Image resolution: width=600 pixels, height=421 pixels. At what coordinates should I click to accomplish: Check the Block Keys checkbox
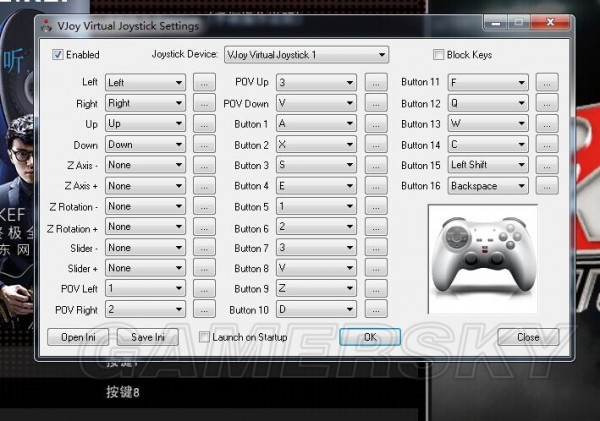[x=438, y=55]
